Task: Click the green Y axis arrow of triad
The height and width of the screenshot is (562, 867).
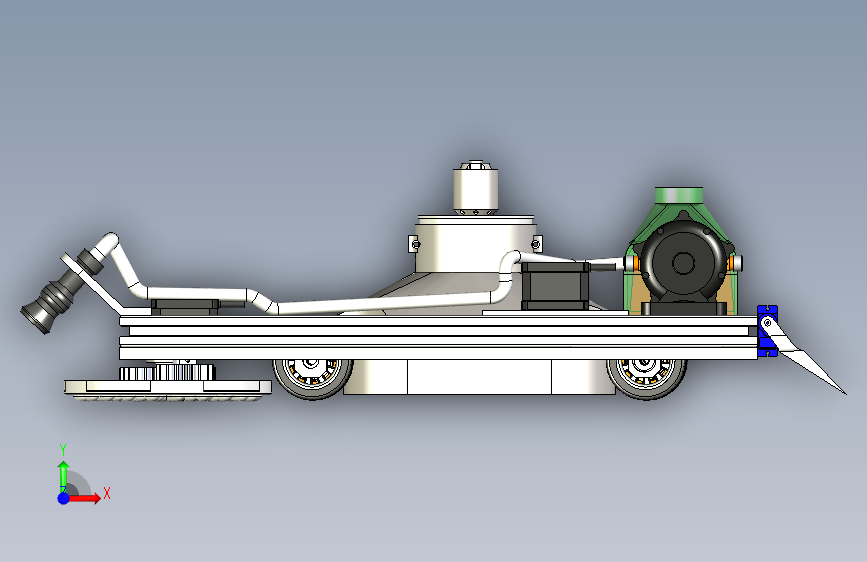Action: pos(63,475)
